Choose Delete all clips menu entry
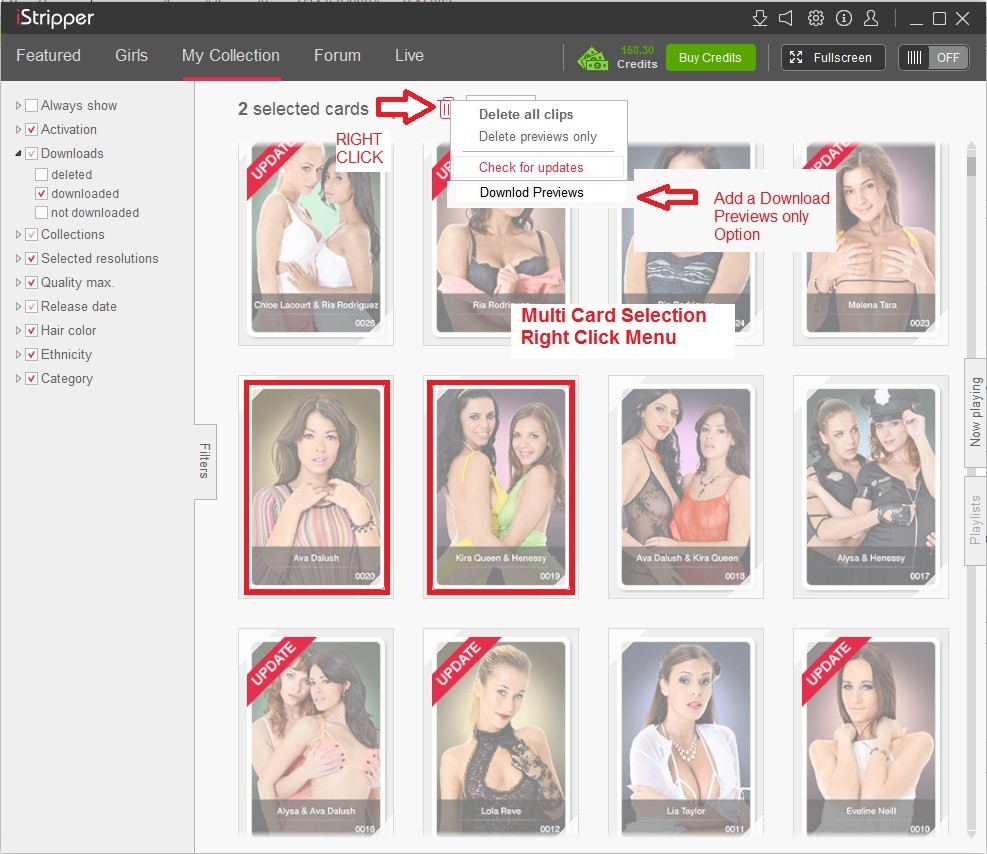Viewport: 987px width, 854px height. click(x=526, y=115)
